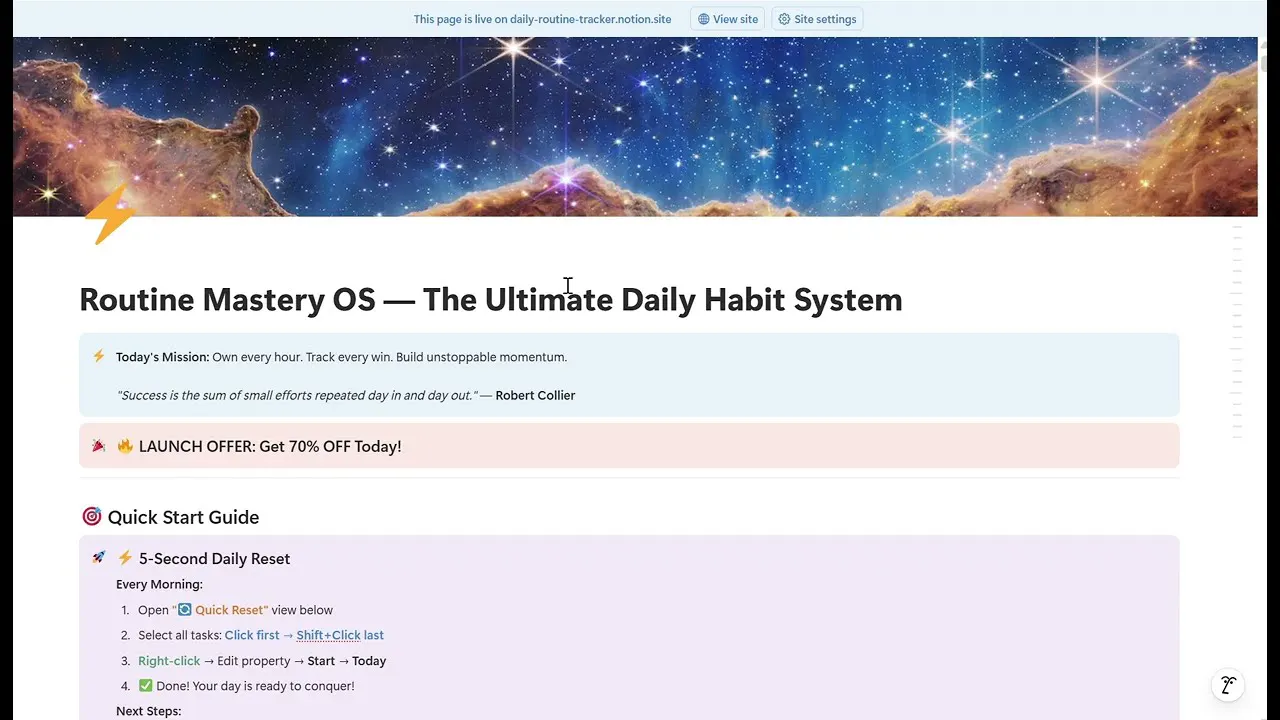
Task: Click the Every Morning label
Action: tap(159, 584)
